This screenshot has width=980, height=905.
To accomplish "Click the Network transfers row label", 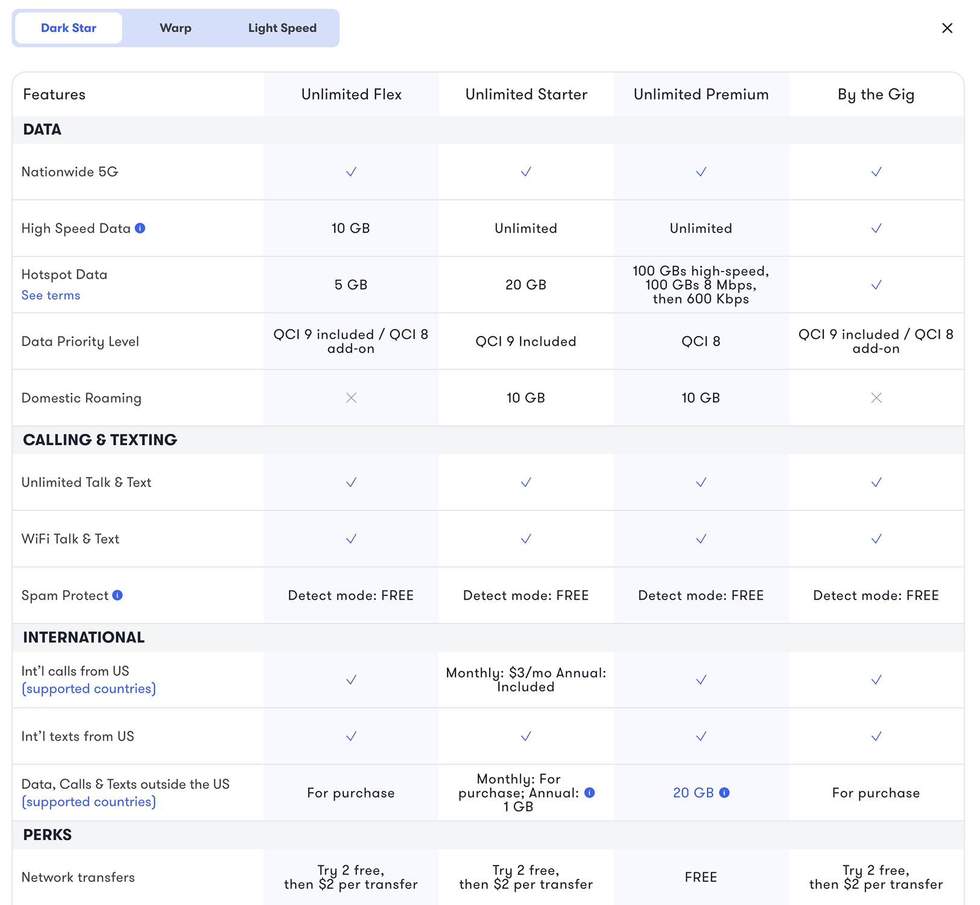I will pos(78,877).
